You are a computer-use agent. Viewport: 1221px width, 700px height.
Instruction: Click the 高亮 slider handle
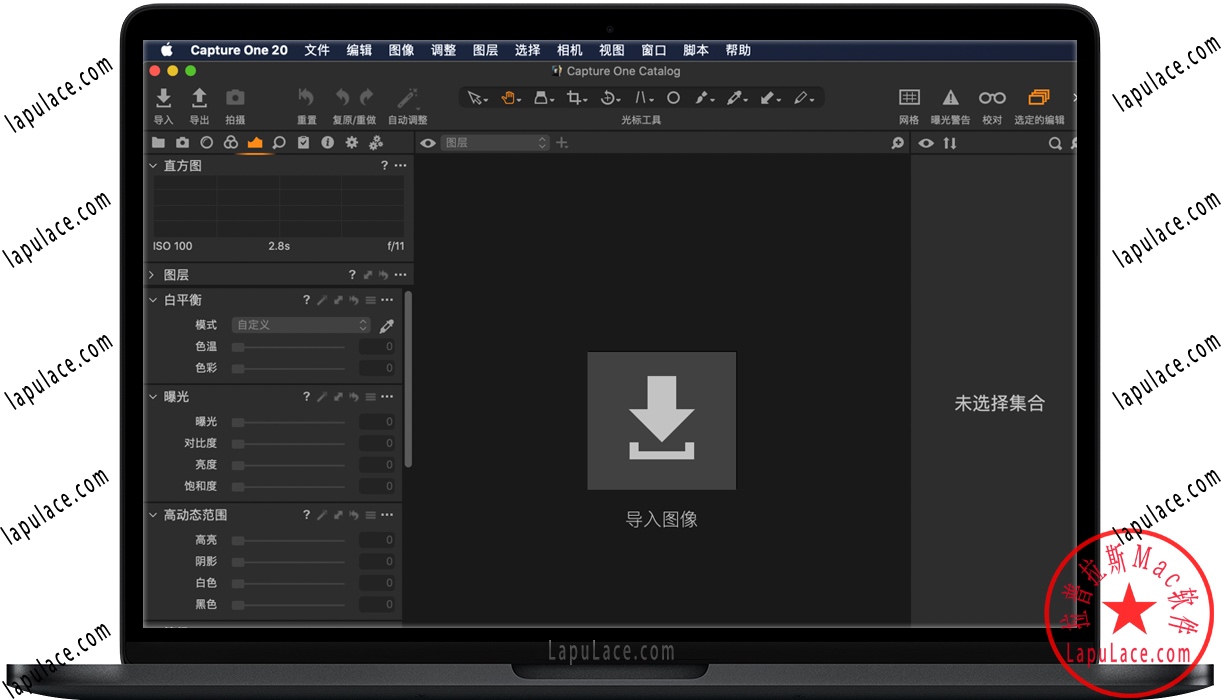(x=238, y=540)
